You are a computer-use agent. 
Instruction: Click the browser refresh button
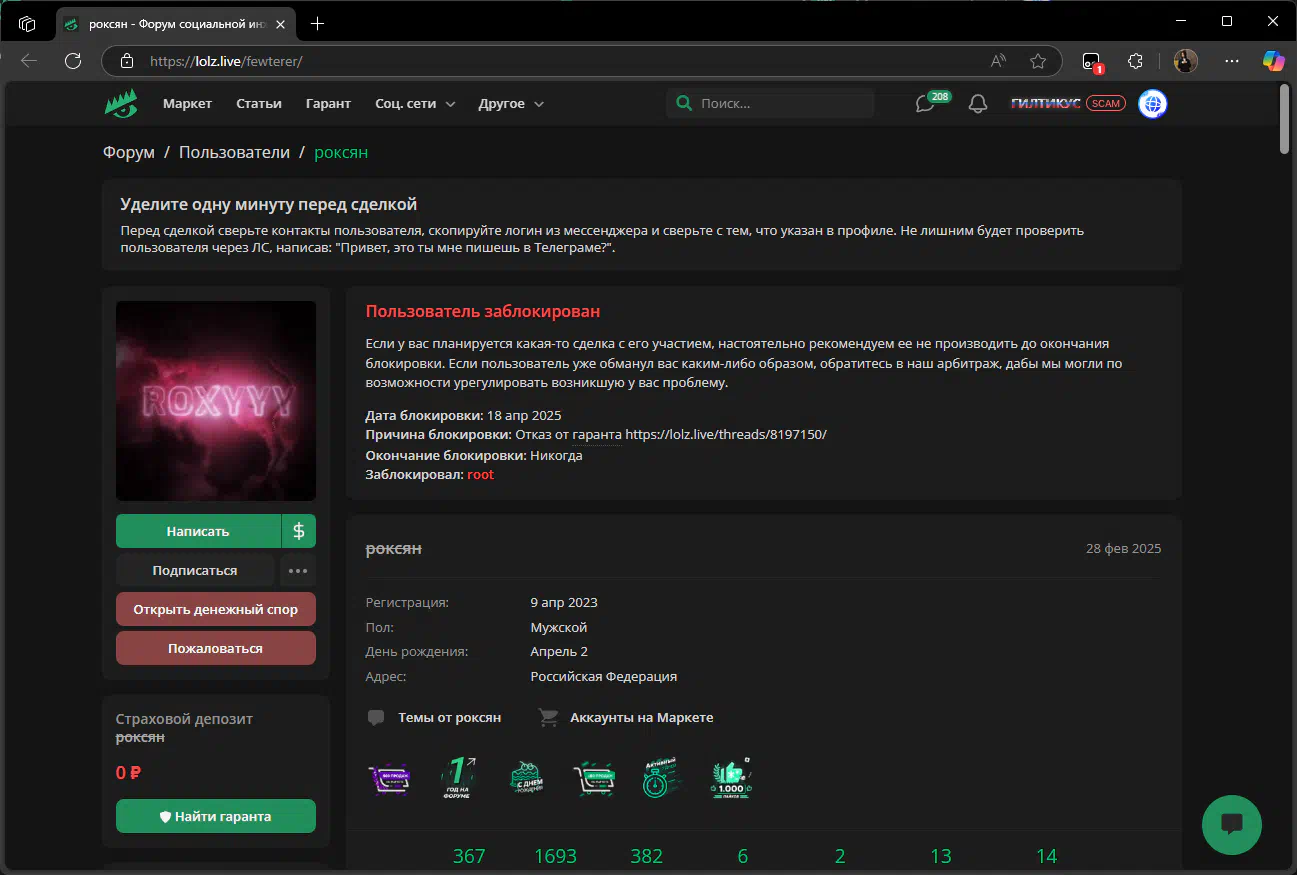click(73, 61)
